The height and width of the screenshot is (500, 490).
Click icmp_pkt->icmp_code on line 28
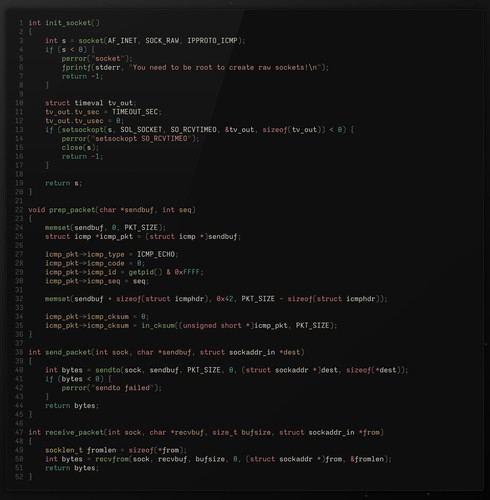coord(85,263)
